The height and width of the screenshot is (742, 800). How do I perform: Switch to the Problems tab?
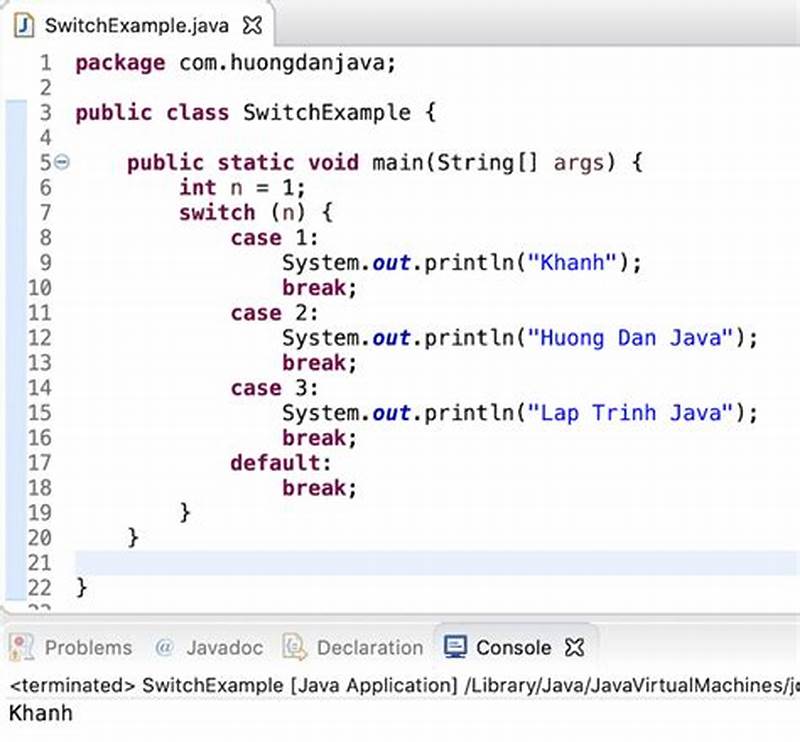[x=88, y=647]
